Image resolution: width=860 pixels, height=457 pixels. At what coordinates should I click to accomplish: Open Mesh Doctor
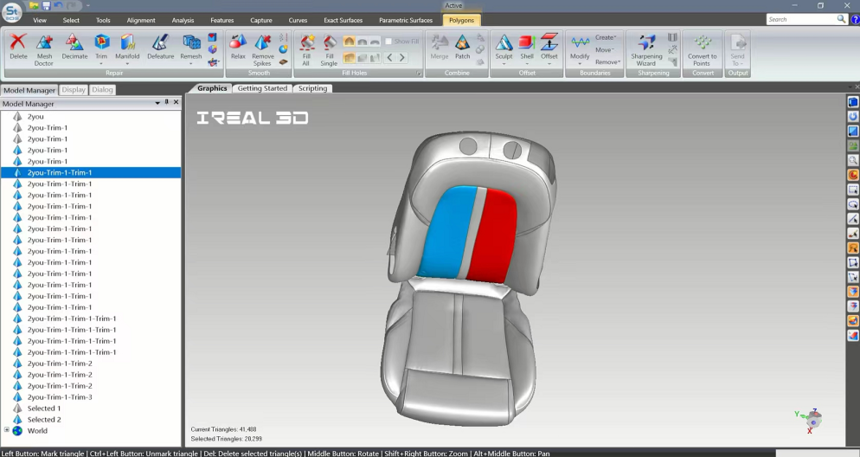point(44,49)
